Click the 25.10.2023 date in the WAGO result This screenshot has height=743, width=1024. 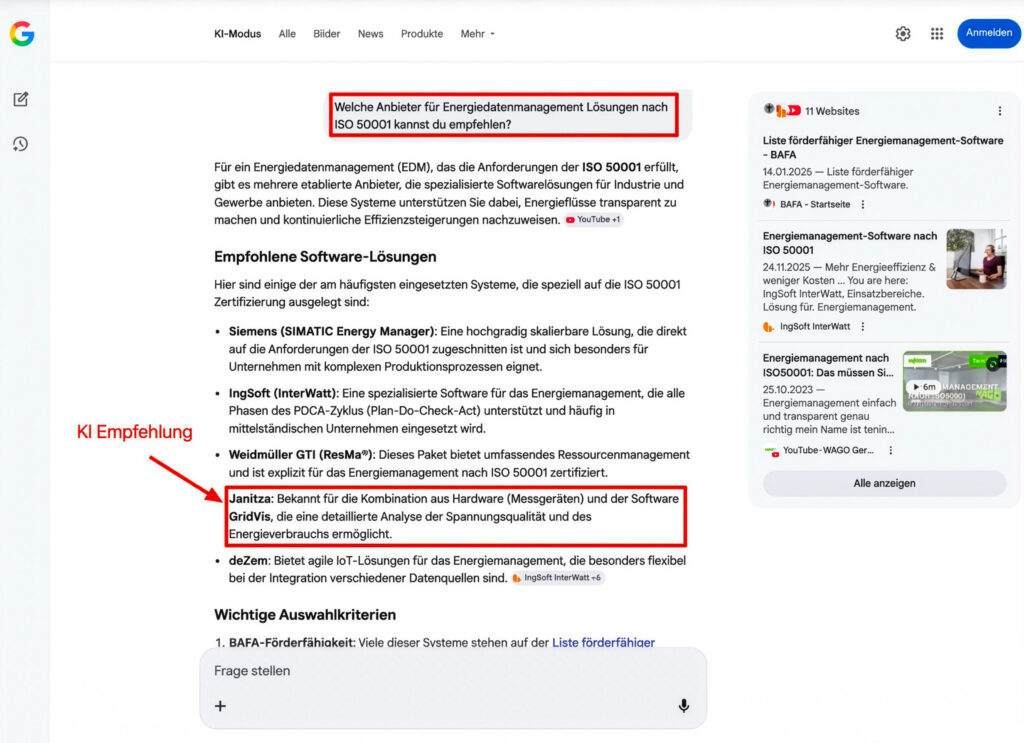click(788, 390)
